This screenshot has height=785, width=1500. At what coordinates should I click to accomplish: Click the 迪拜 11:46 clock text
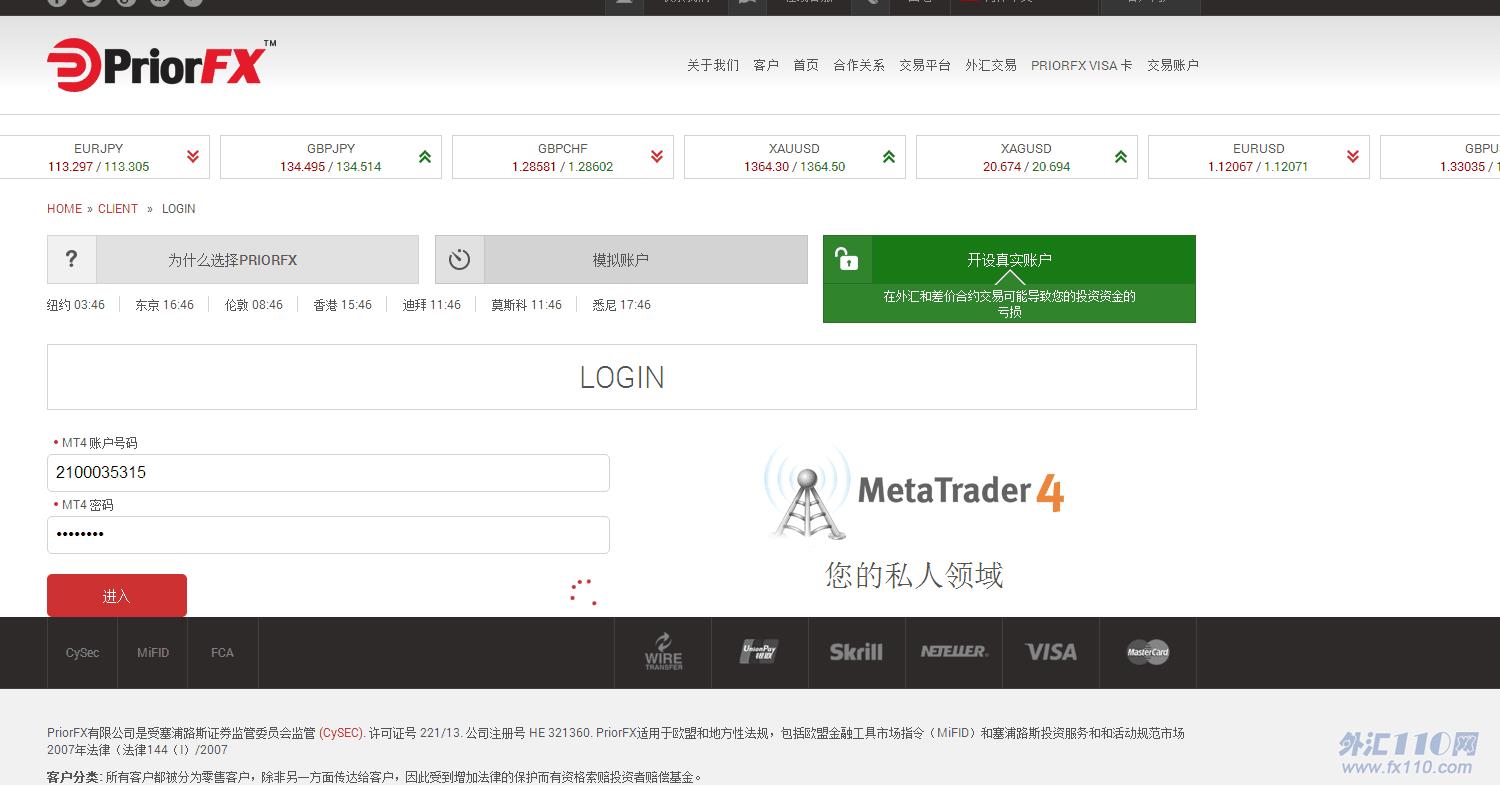432,305
